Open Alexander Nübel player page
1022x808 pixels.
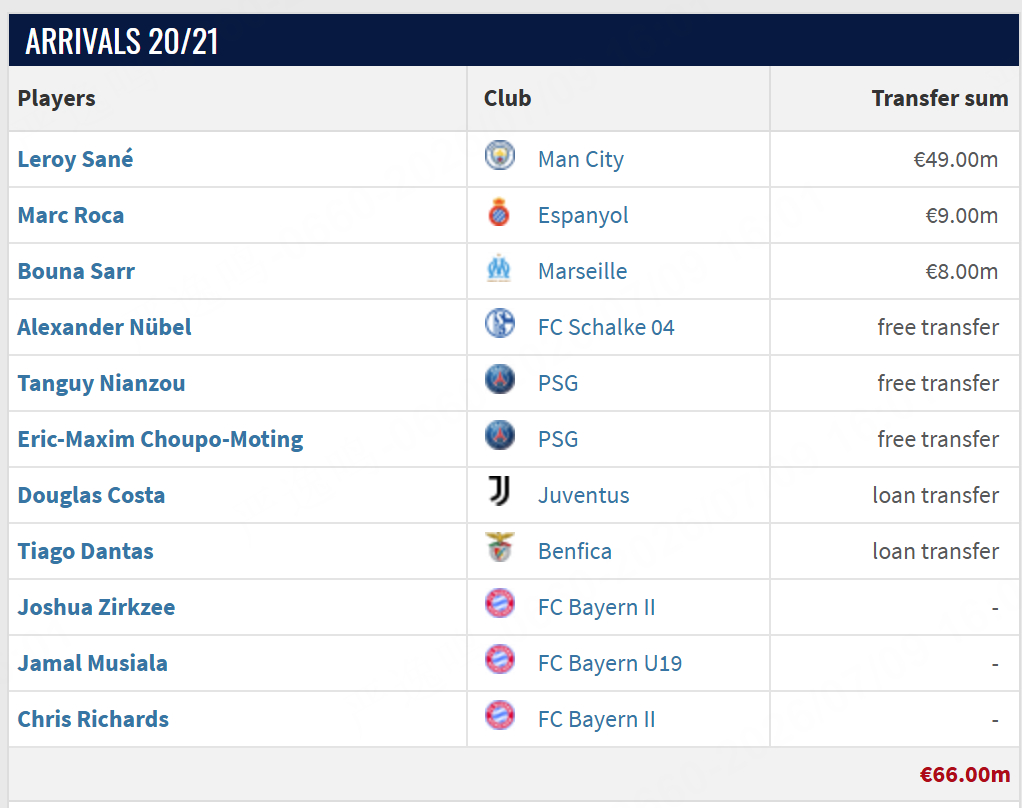[x=104, y=327]
